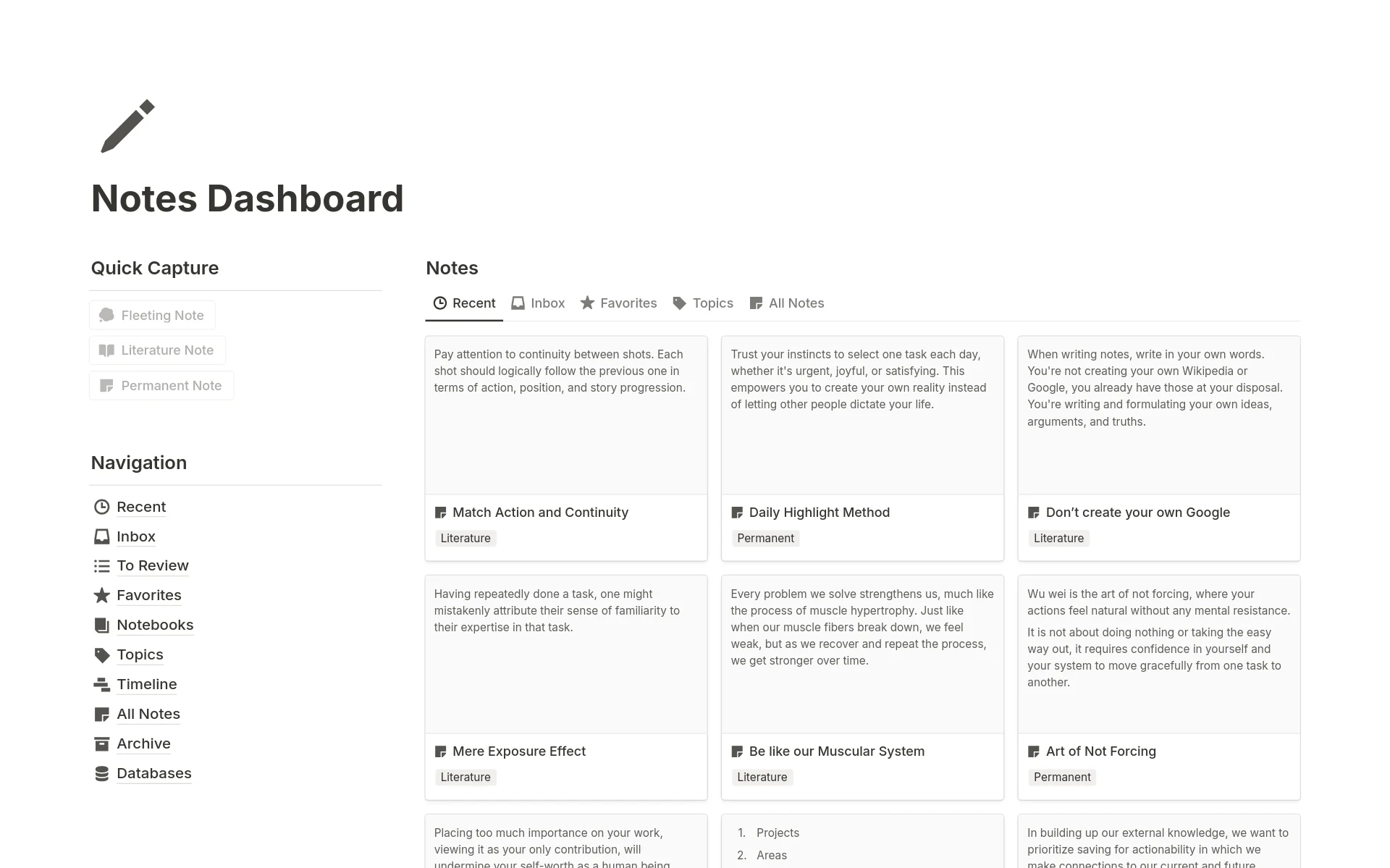Switch to the Topics tab

pos(712,302)
